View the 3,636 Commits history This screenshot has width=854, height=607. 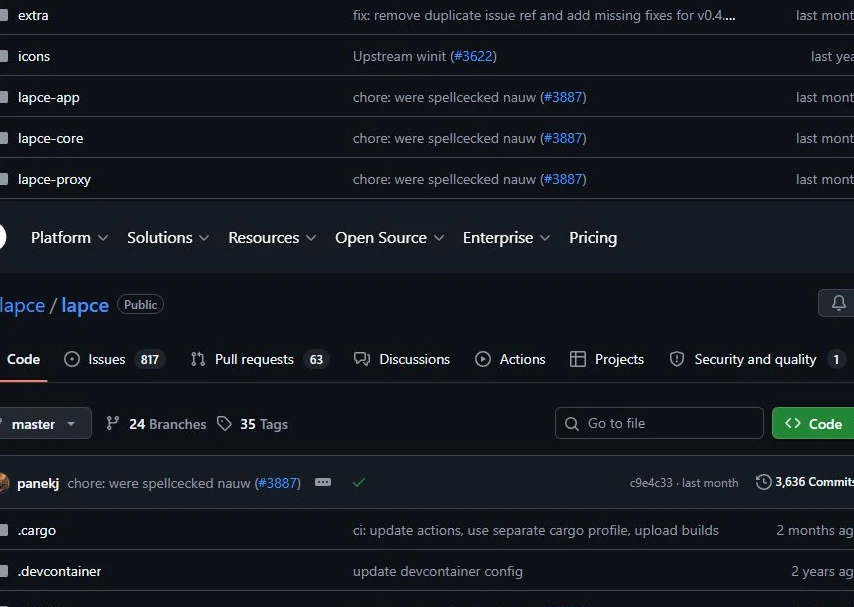pyautogui.click(x=805, y=482)
